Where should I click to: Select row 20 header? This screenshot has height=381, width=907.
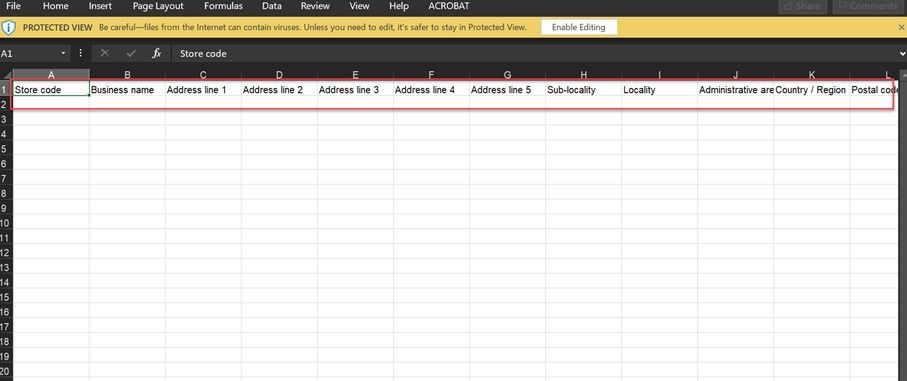click(6, 371)
